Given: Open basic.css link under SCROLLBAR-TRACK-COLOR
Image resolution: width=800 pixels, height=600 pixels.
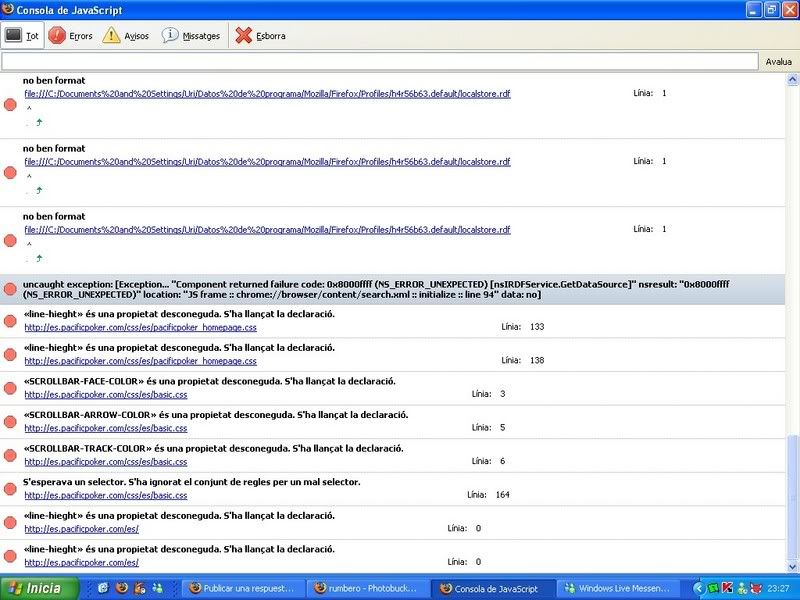Looking at the screenshot, I should click(x=106, y=462).
